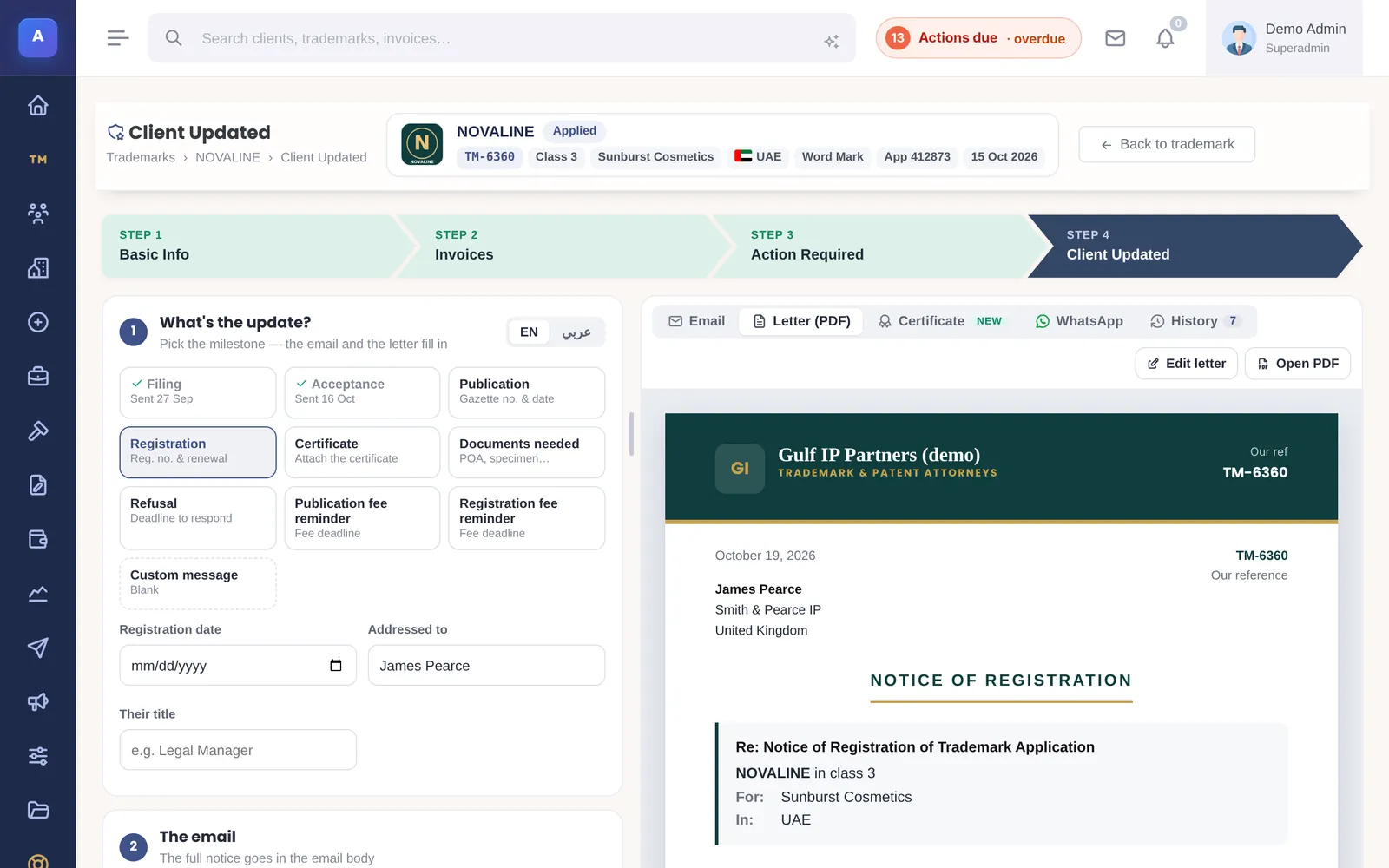Click the Edit letter button
The image size is (1389, 868).
pyautogui.click(x=1187, y=364)
